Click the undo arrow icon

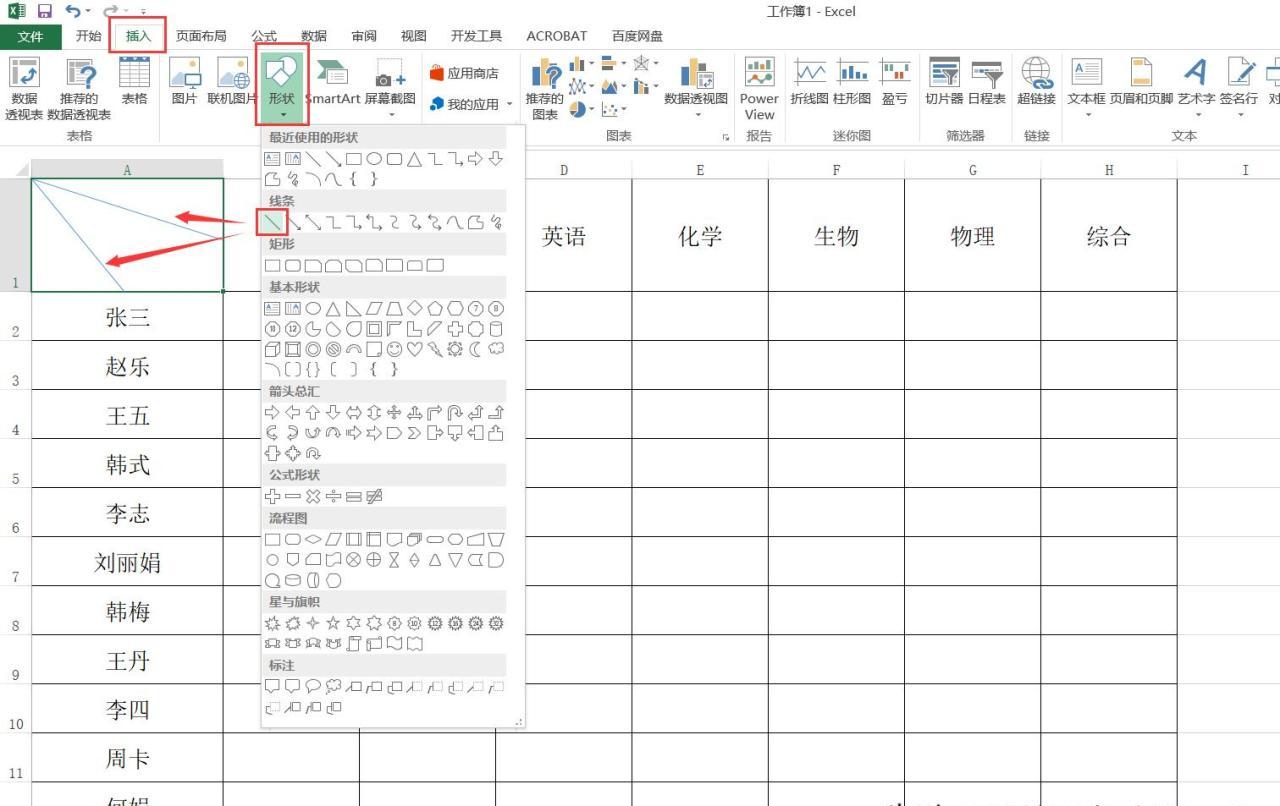[x=73, y=11]
